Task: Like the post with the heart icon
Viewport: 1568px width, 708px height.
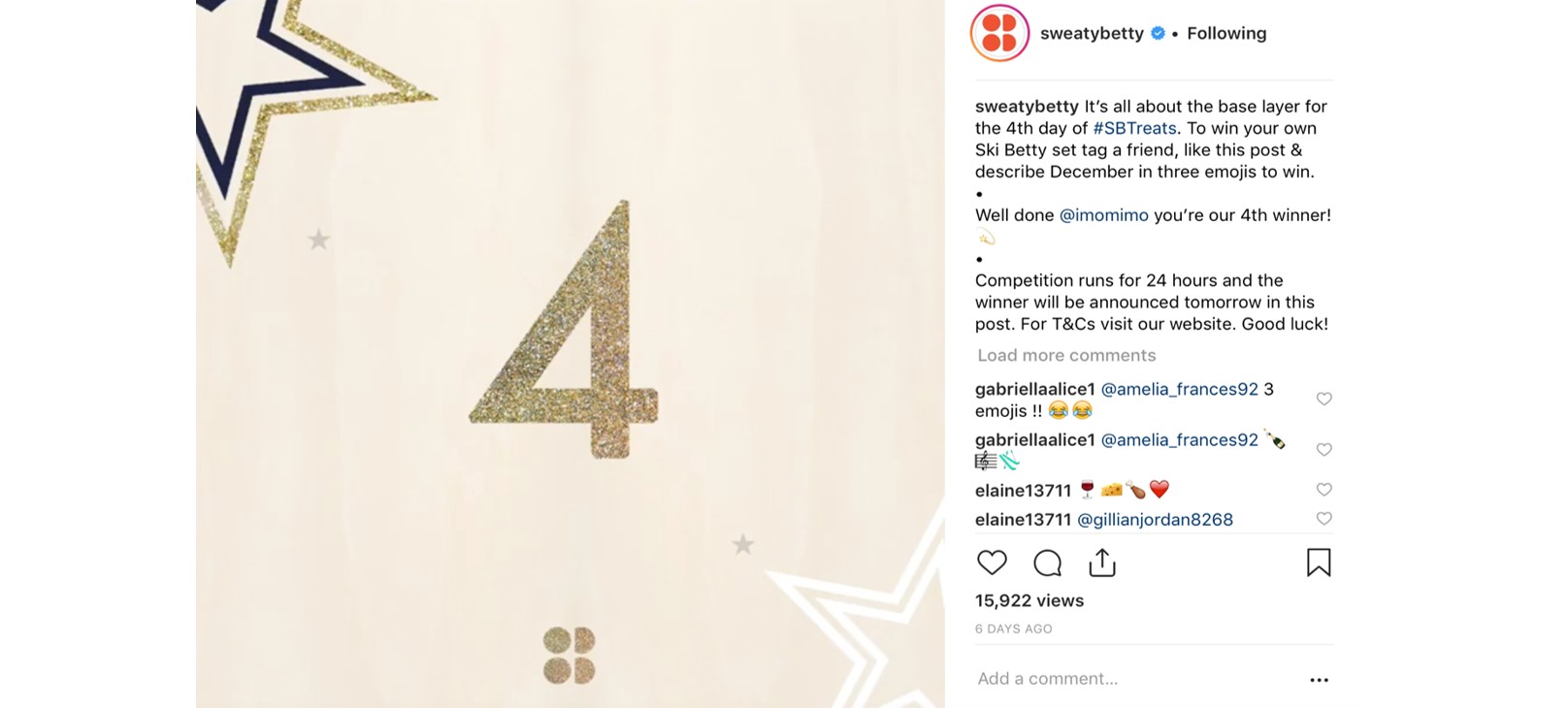Action: coord(992,563)
